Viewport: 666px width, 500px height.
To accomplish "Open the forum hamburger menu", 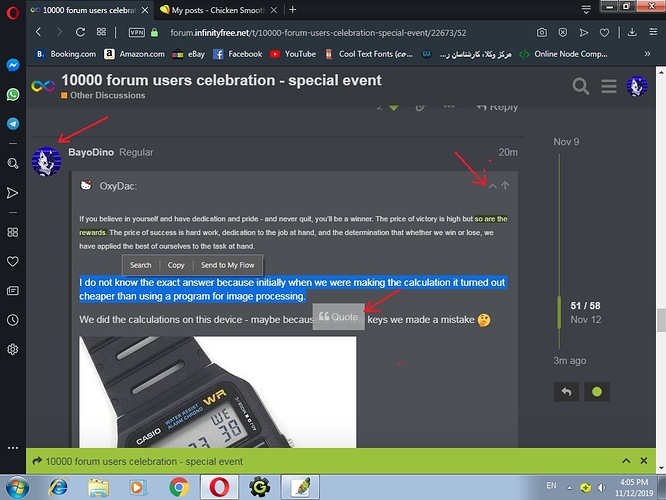I will 609,86.
